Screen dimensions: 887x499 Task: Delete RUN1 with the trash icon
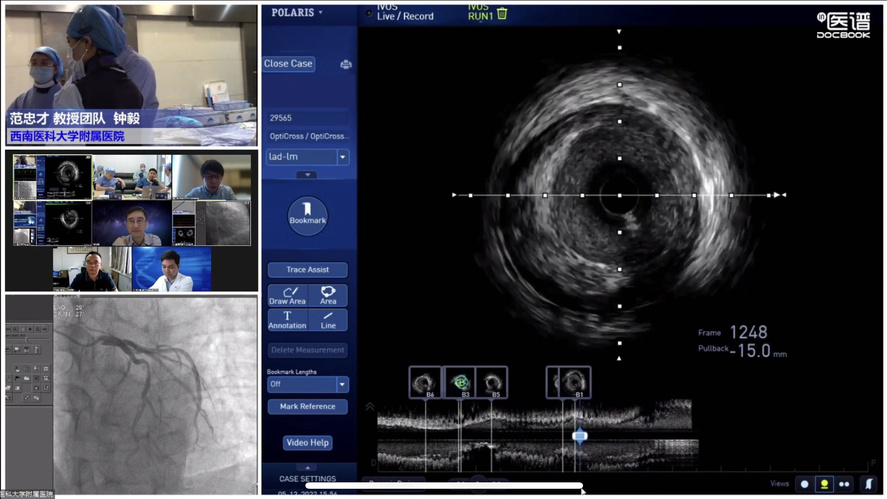502,13
